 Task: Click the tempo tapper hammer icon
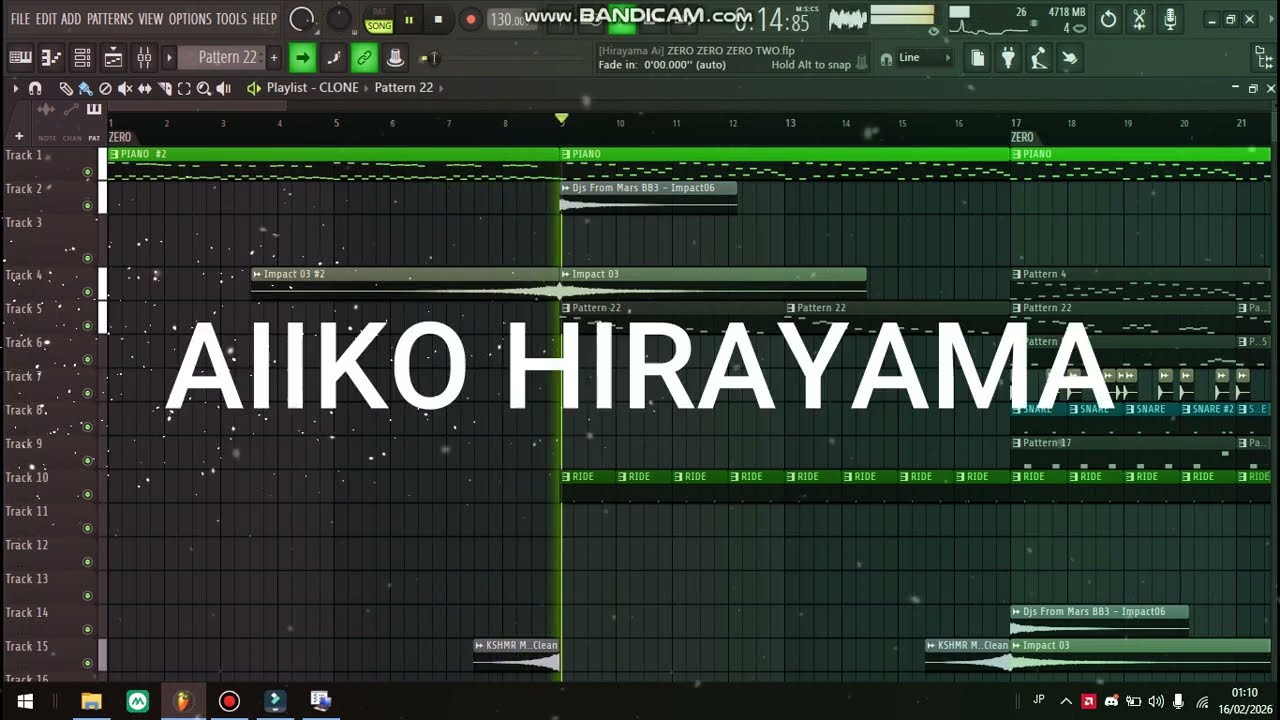tap(1039, 58)
